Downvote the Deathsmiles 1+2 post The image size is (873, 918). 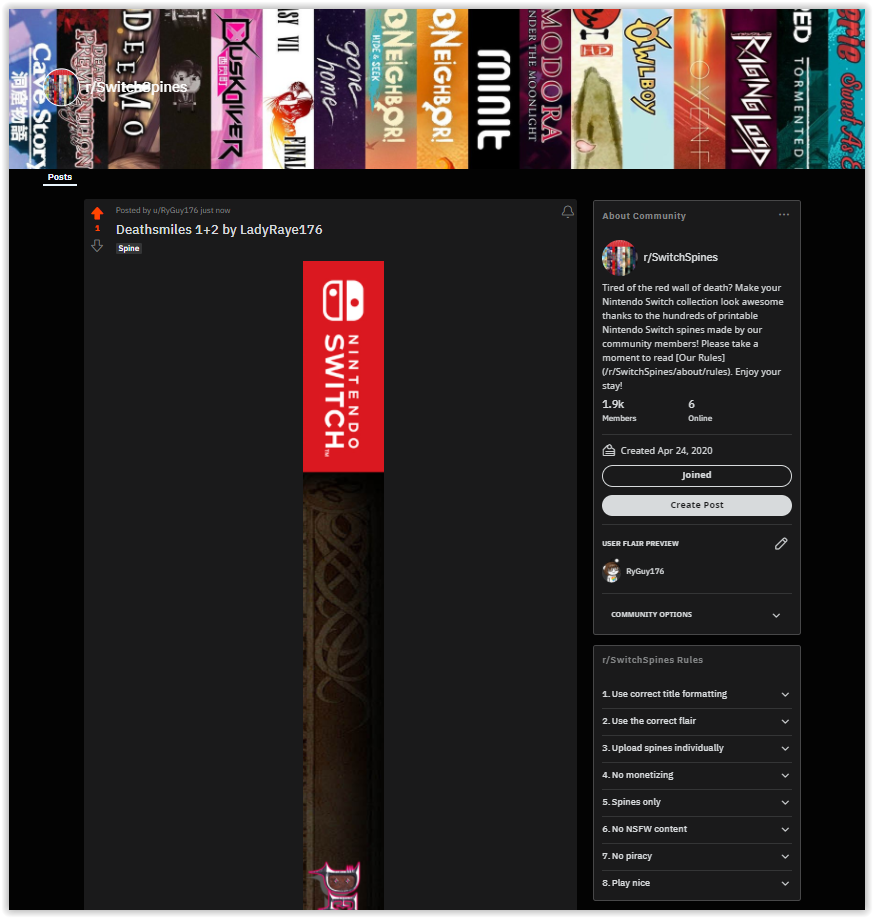[97, 246]
